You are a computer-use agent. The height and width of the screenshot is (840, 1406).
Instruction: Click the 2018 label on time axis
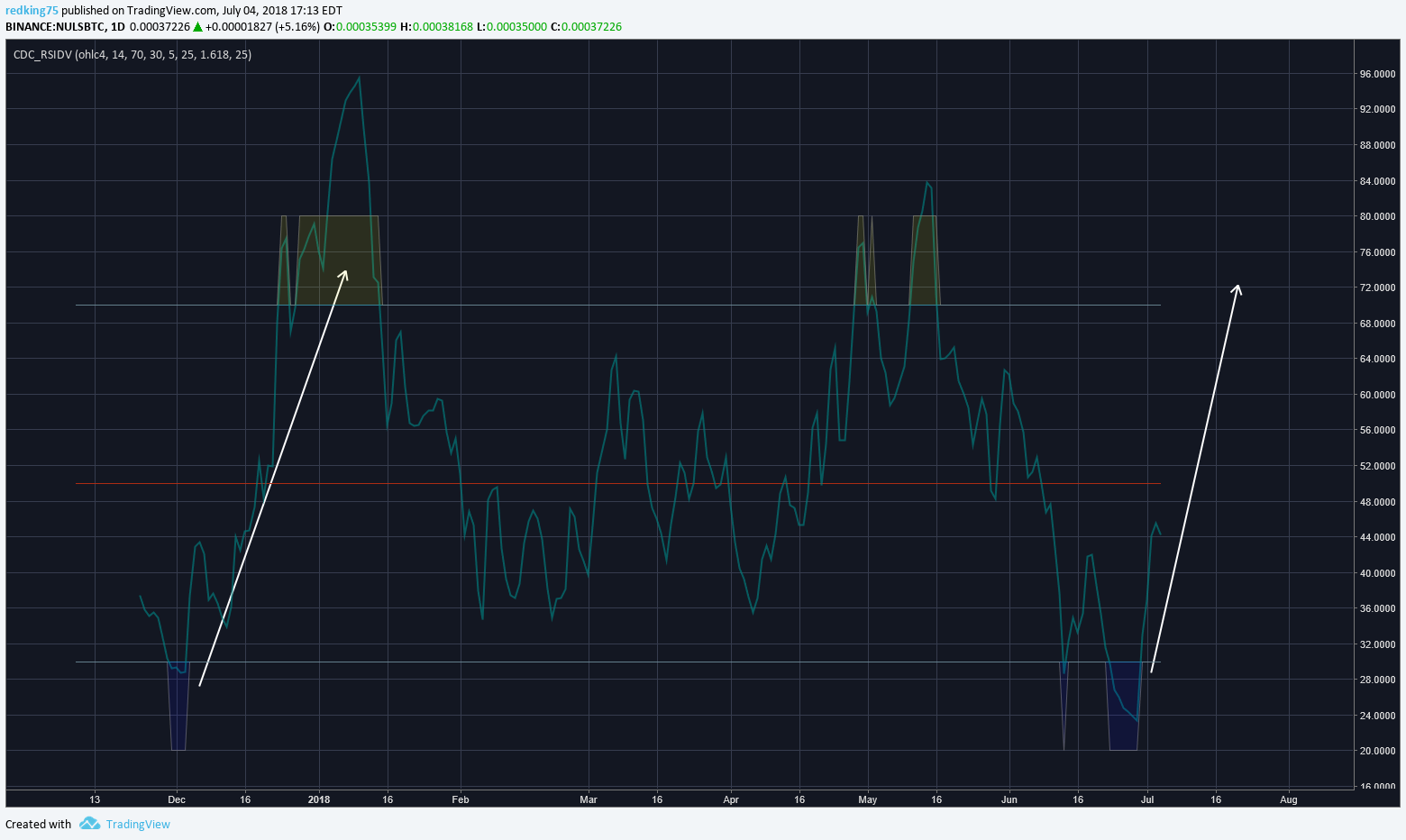click(319, 799)
